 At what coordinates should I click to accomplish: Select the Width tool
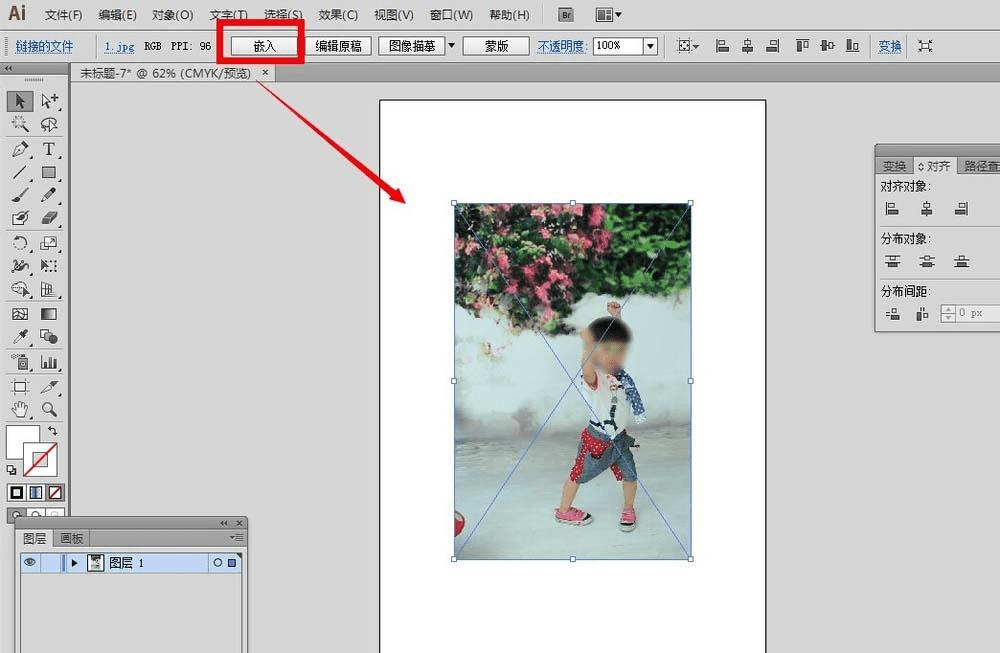[20, 266]
